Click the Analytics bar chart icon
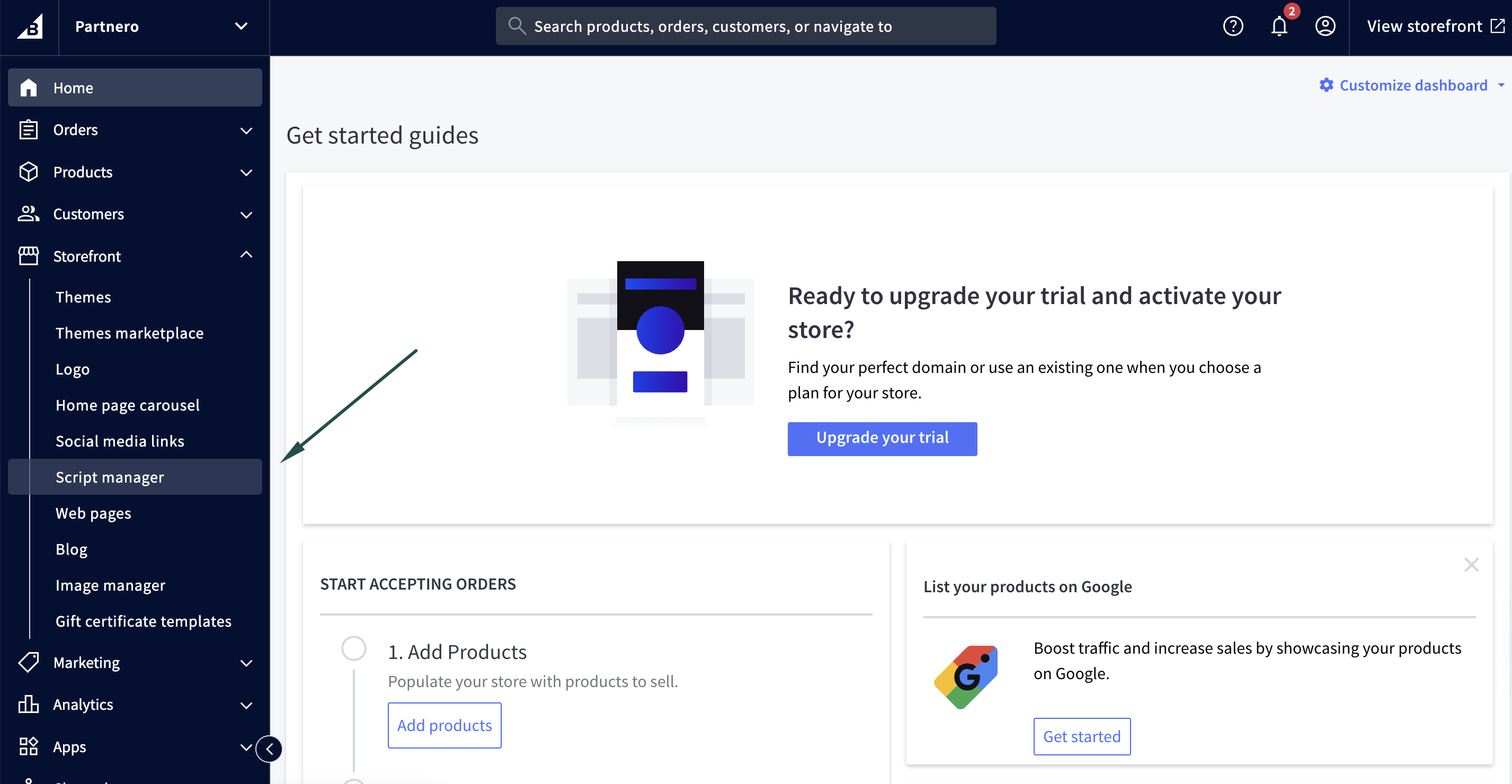Viewport: 1512px width, 784px height. coord(28,704)
